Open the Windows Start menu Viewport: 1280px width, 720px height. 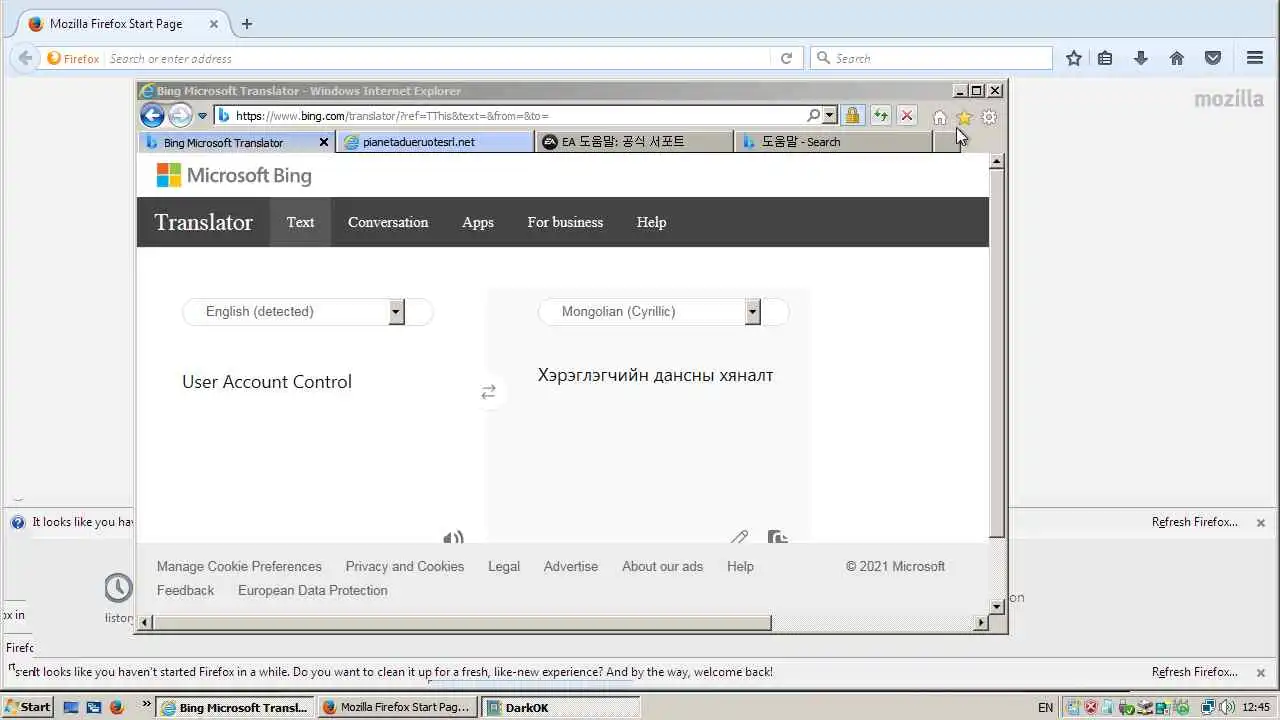(27, 707)
